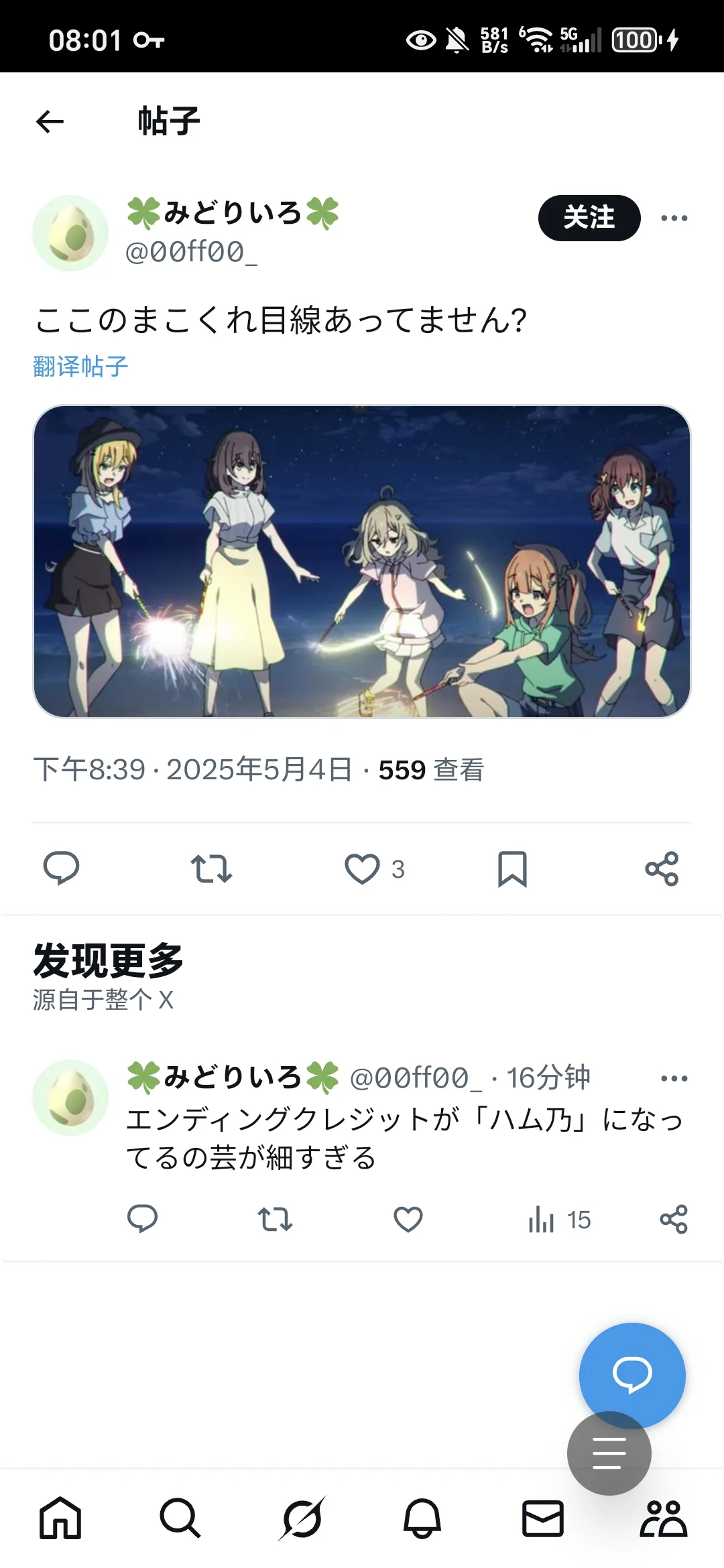724x1568 pixels.
Task: Share the main post via share icon
Action: (x=662, y=869)
